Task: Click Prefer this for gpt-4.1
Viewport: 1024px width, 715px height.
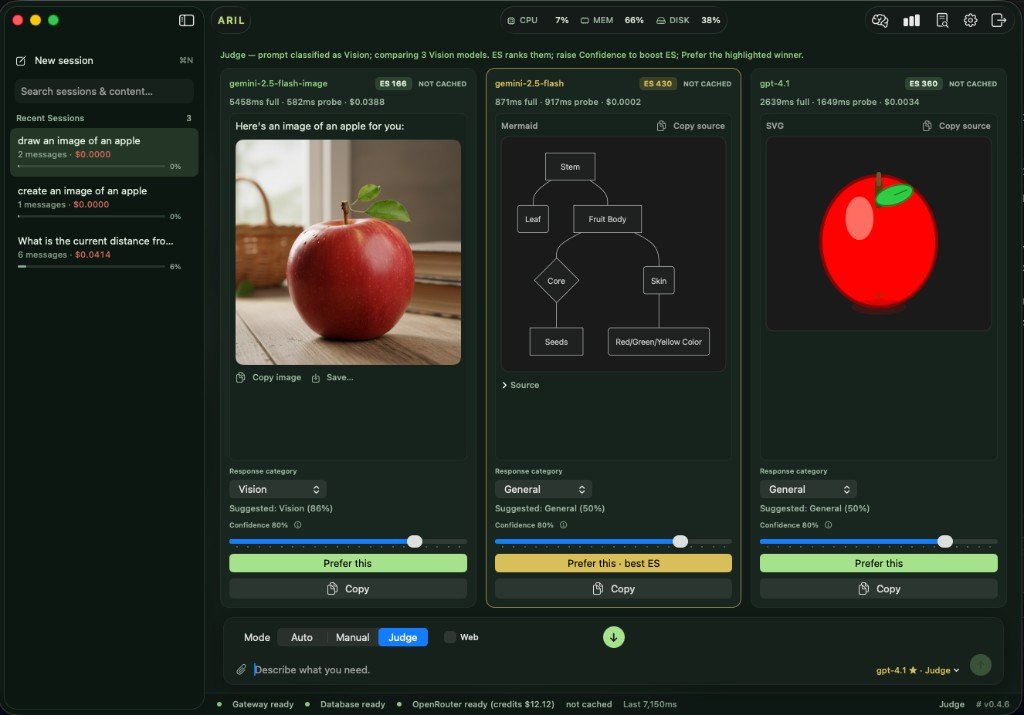Action: coord(878,563)
